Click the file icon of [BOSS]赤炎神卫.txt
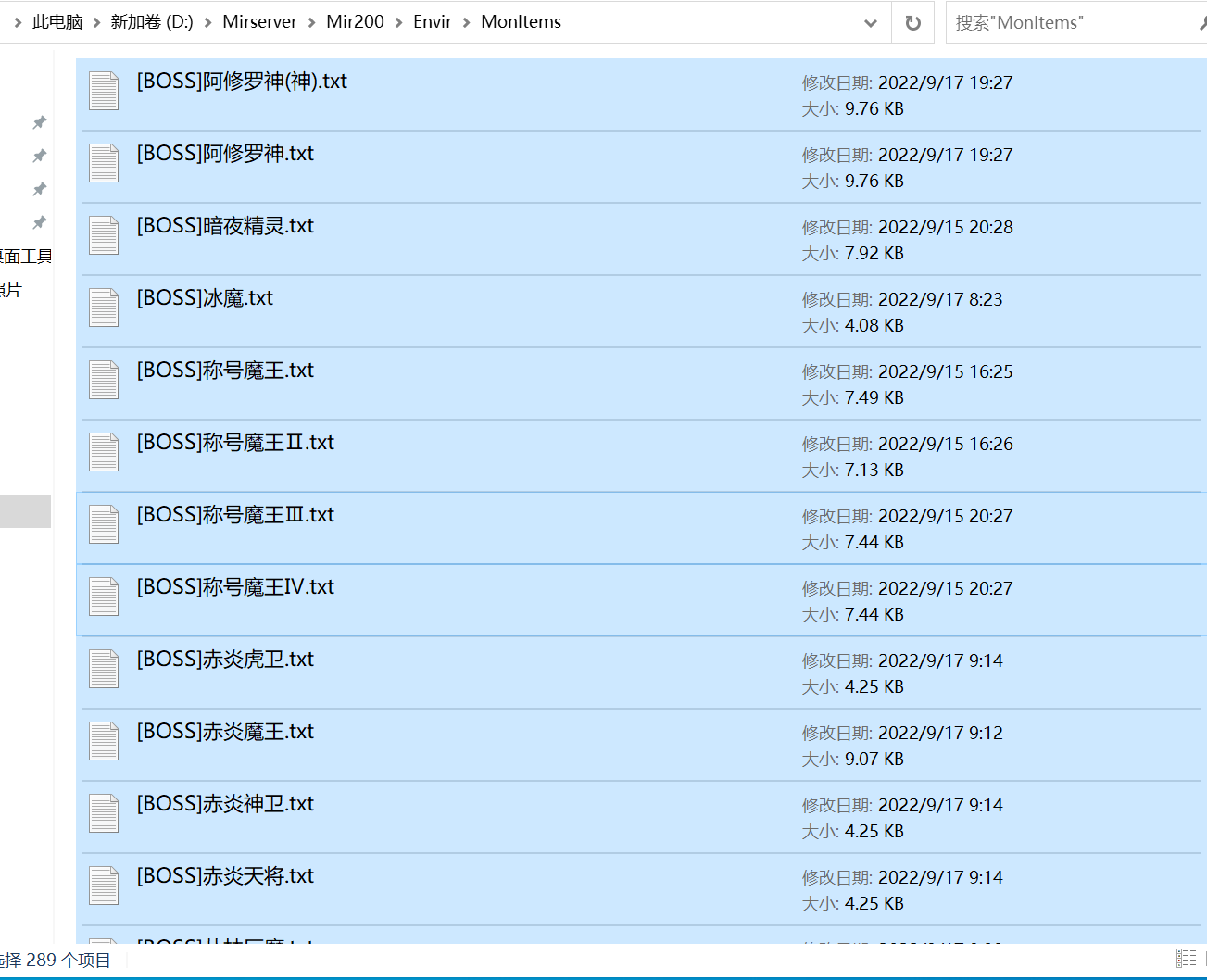Screen dimensions: 1207x980 [x=104, y=813]
